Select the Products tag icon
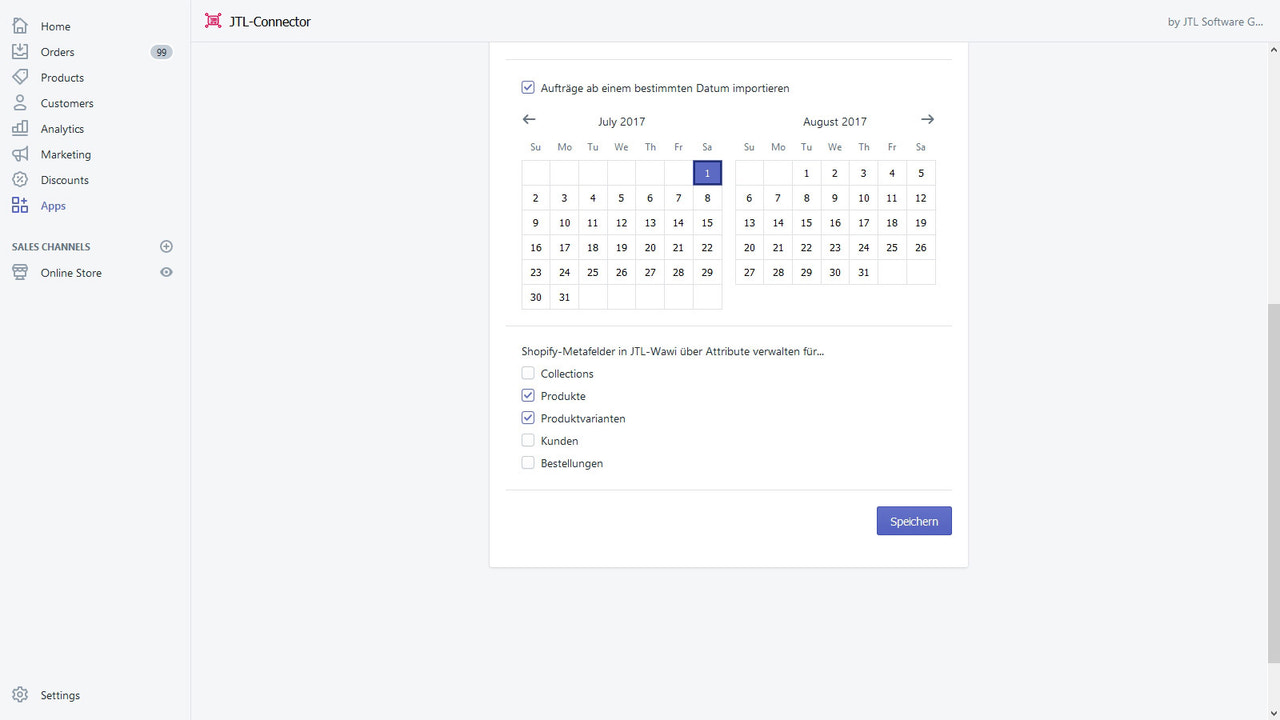The width and height of the screenshot is (1280, 720). tap(20, 77)
